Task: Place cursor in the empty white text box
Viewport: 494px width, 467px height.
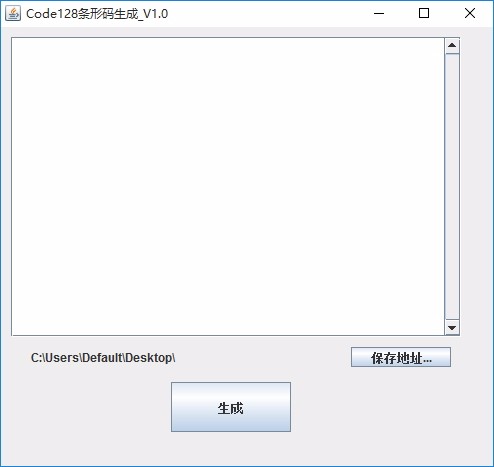Action: [228, 187]
